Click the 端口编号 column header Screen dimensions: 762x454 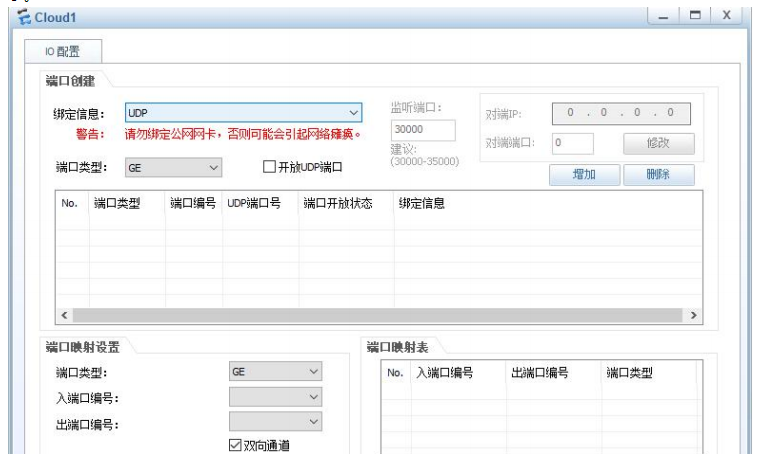pyautogui.click(x=193, y=203)
